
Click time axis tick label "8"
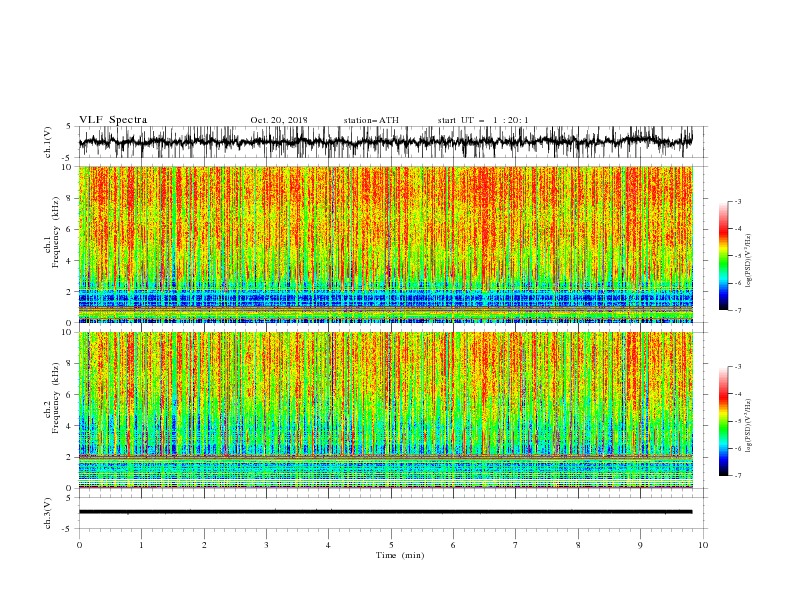(578, 545)
